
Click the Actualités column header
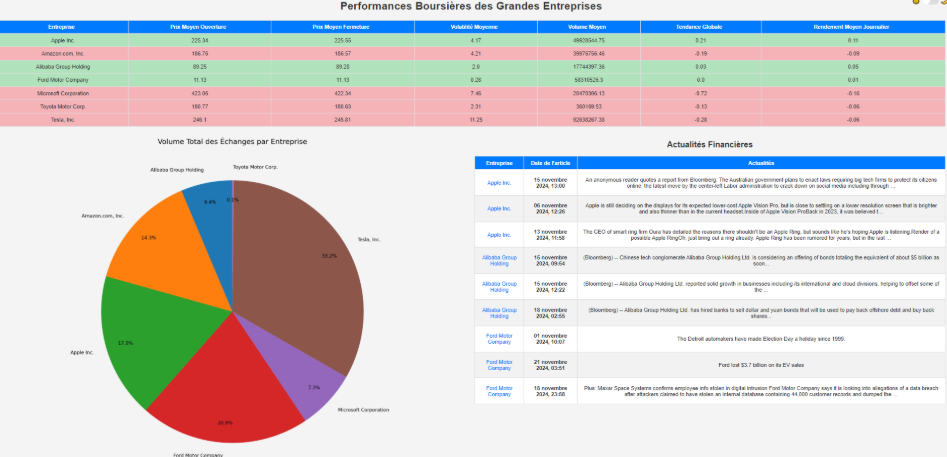(x=760, y=163)
